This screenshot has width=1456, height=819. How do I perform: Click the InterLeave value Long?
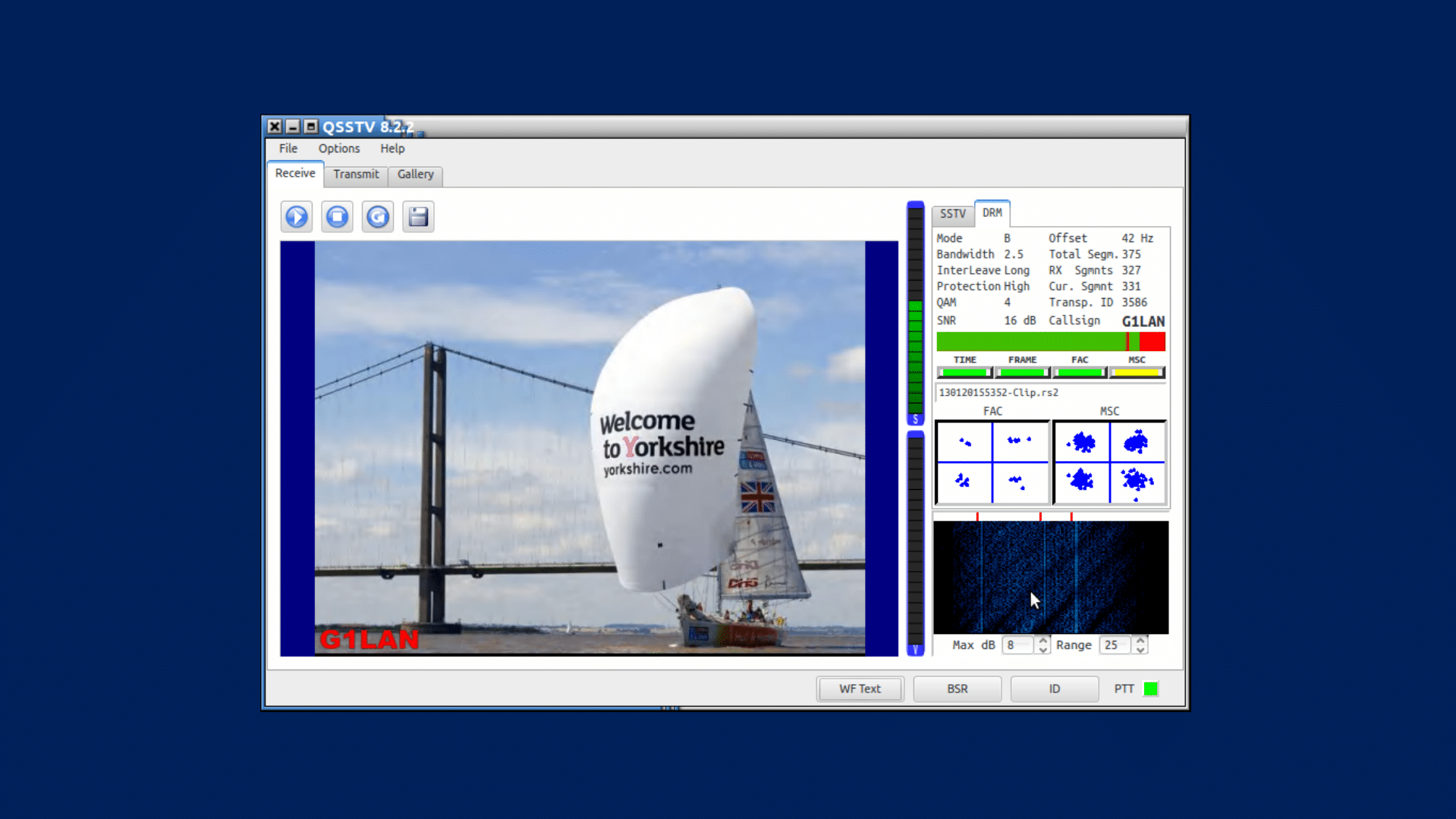coord(1017,271)
